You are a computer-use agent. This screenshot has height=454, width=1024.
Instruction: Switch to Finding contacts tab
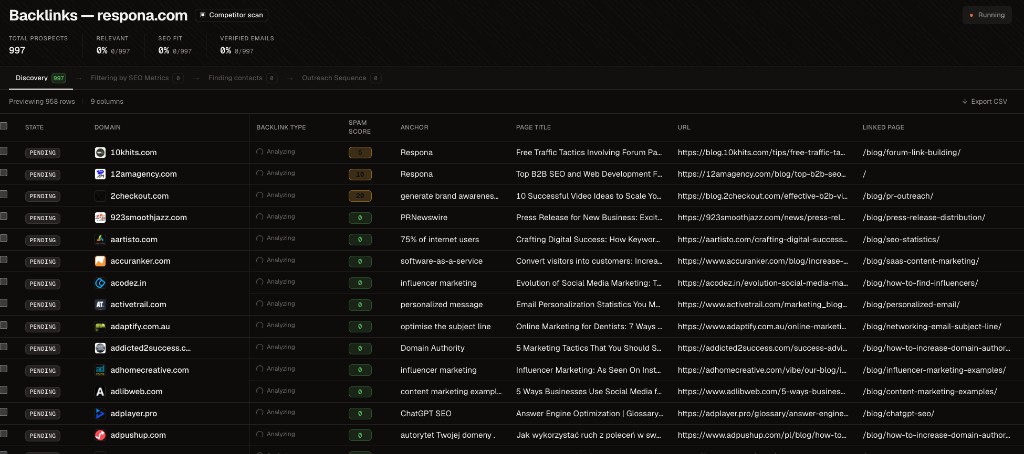coord(242,78)
